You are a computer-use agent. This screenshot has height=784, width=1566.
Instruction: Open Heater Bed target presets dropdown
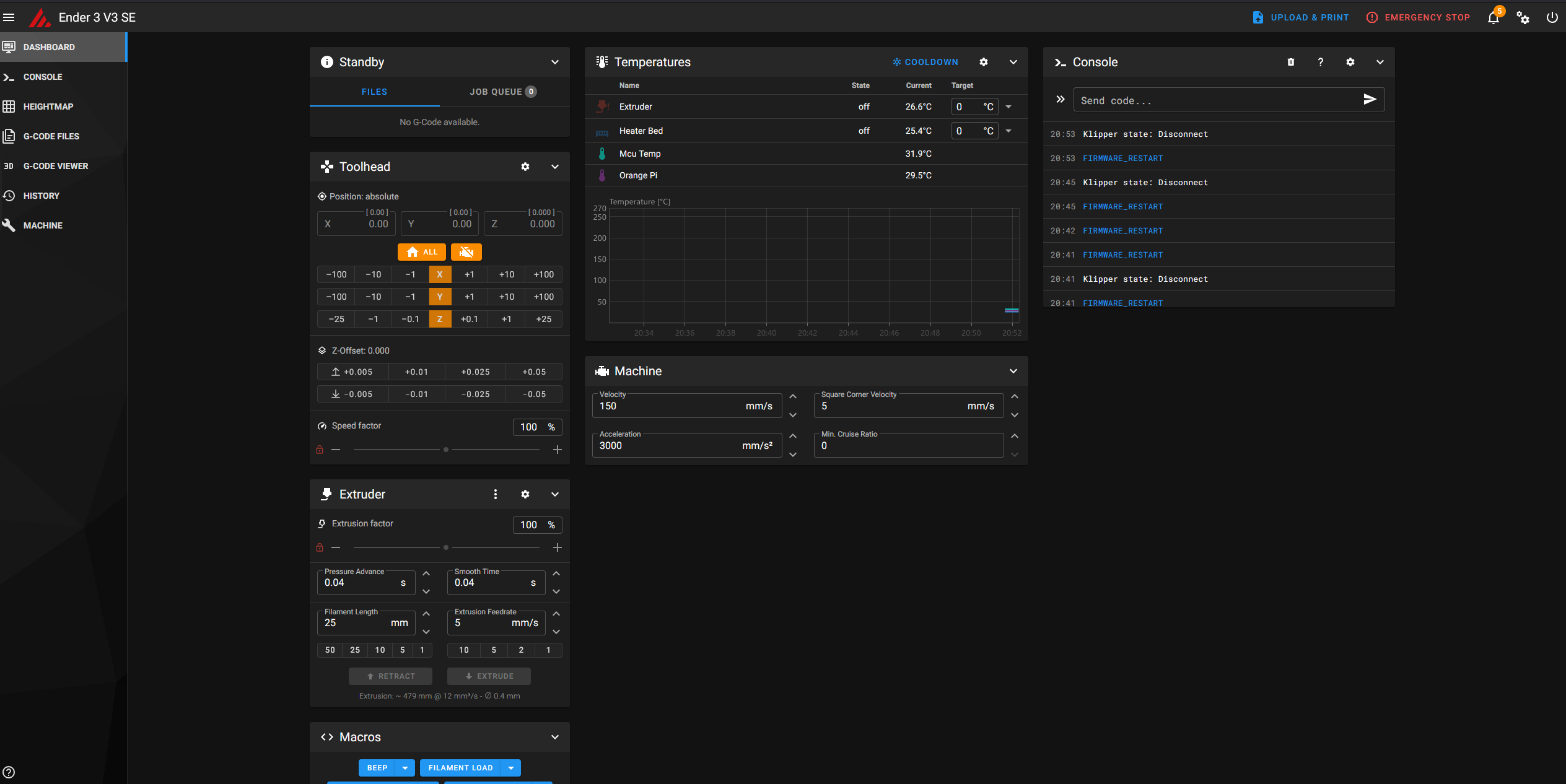pyautogui.click(x=1008, y=131)
